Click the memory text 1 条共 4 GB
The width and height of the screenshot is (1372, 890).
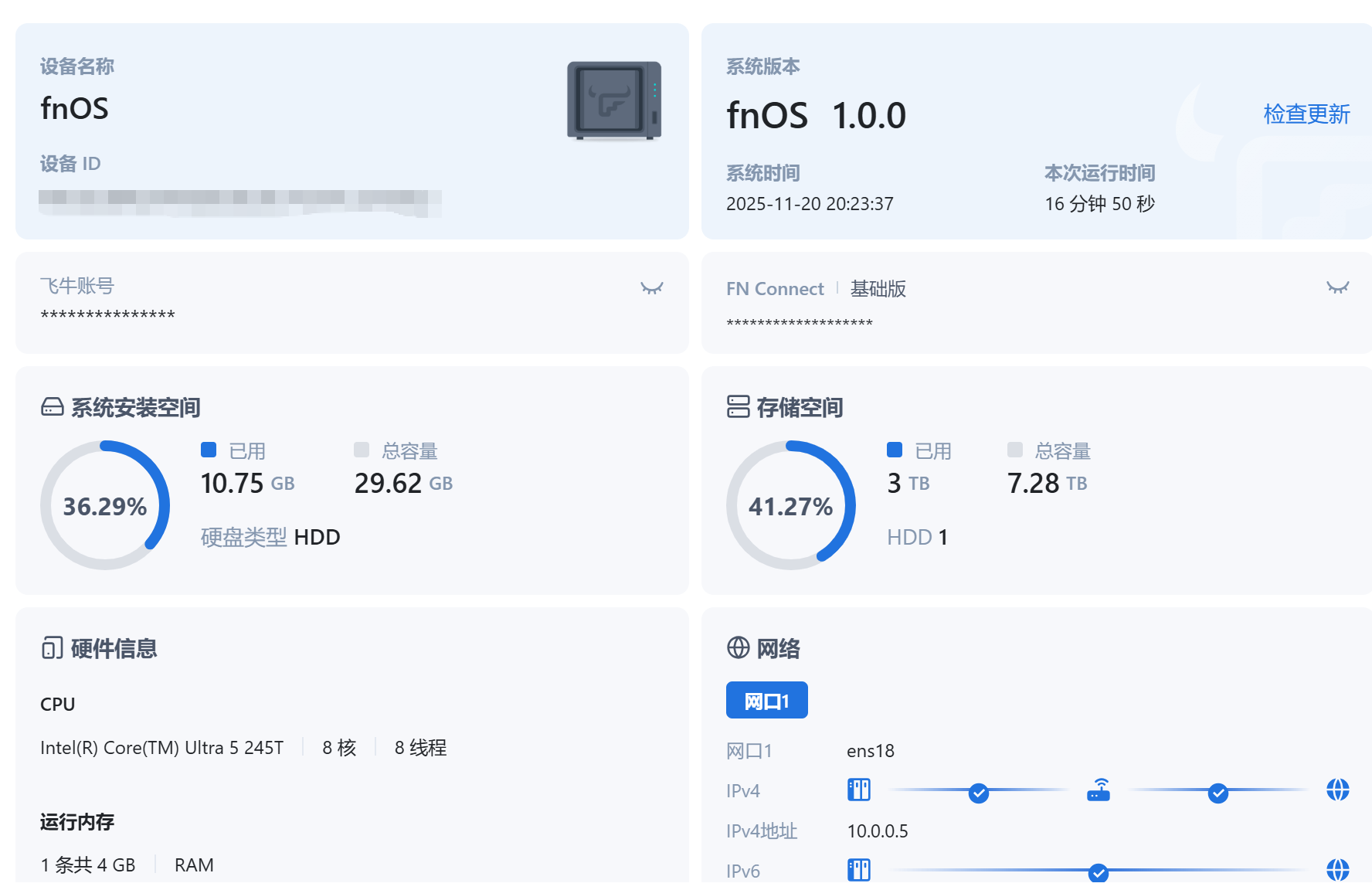click(x=88, y=865)
